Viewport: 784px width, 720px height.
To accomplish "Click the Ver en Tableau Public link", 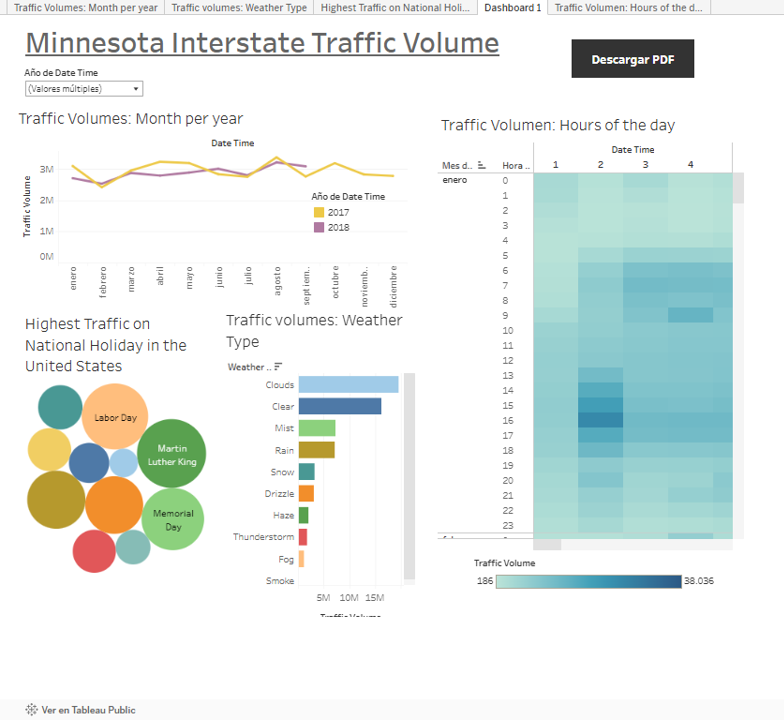I will (x=88, y=710).
